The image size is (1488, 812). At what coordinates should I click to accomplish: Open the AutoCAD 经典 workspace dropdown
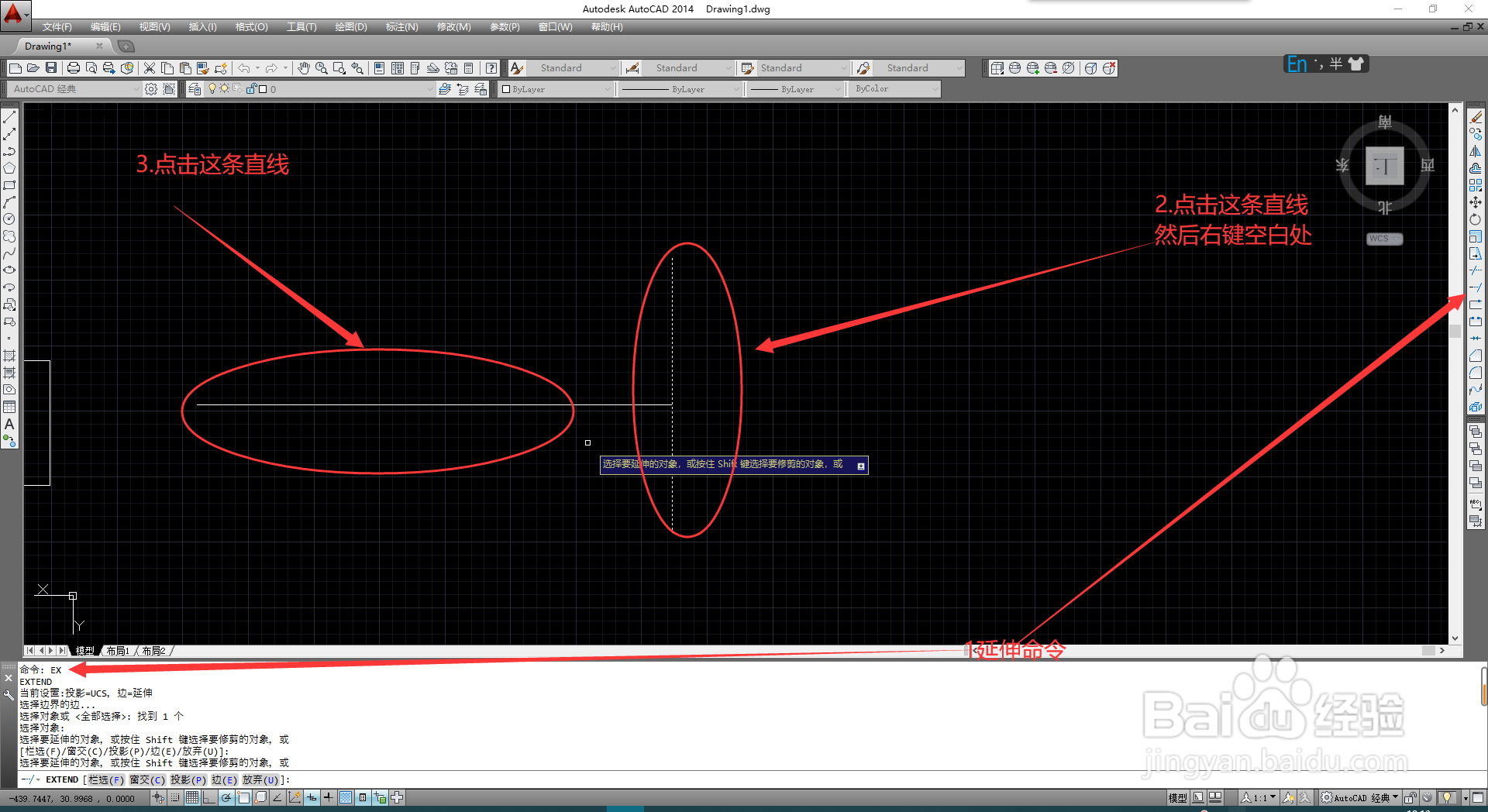point(75,89)
